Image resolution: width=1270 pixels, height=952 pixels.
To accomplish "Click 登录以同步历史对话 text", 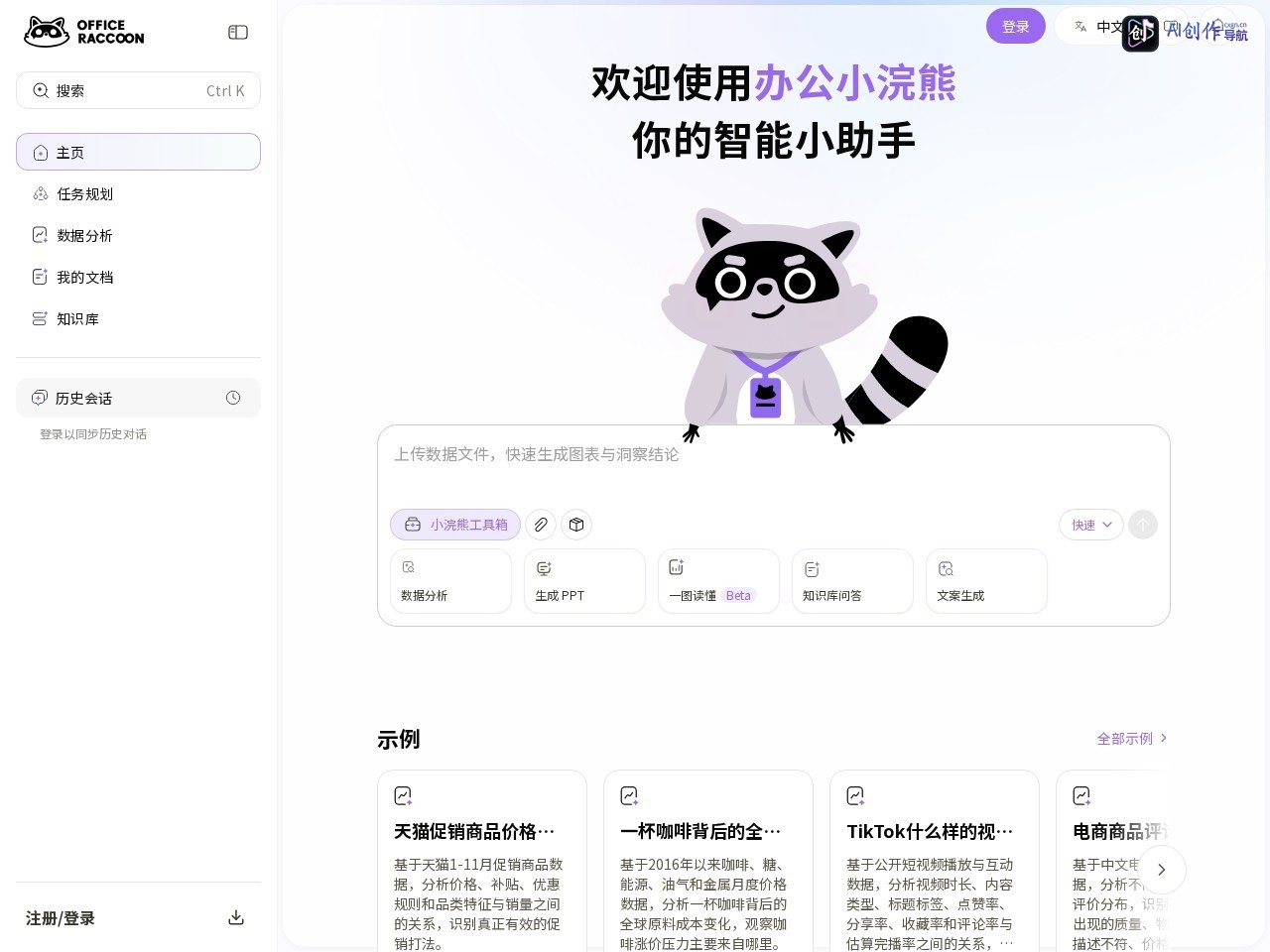I will pyautogui.click(x=93, y=434).
